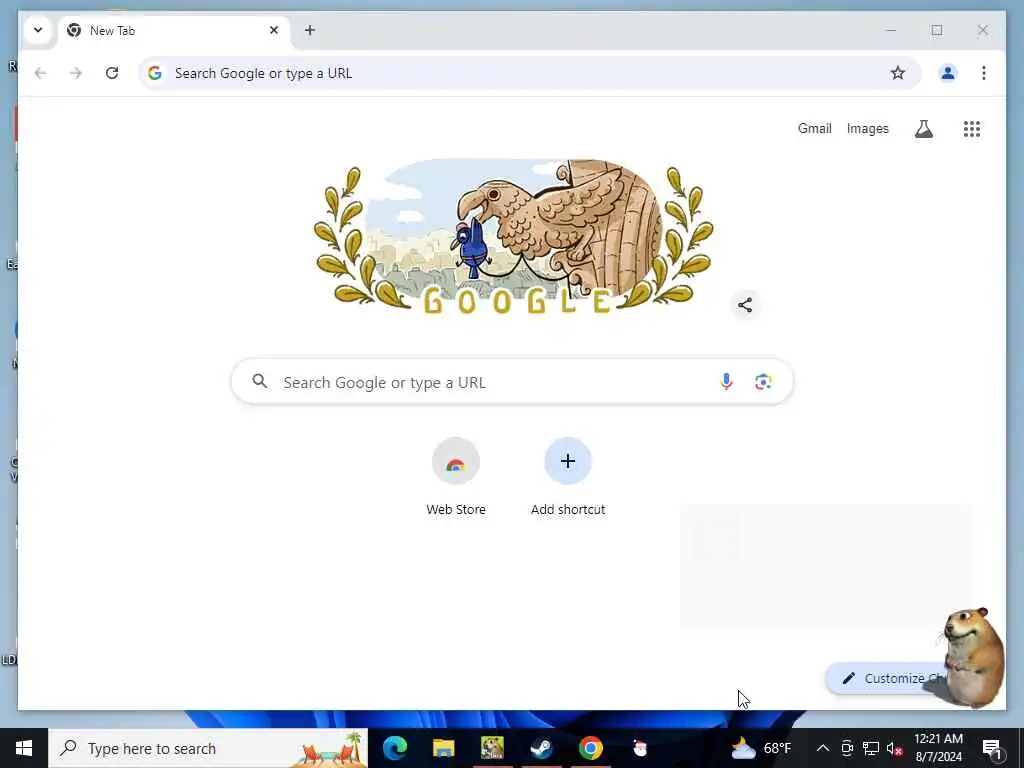This screenshot has width=1024, height=768.
Task: Expand the tab search dropdown arrow
Action: (x=38, y=30)
